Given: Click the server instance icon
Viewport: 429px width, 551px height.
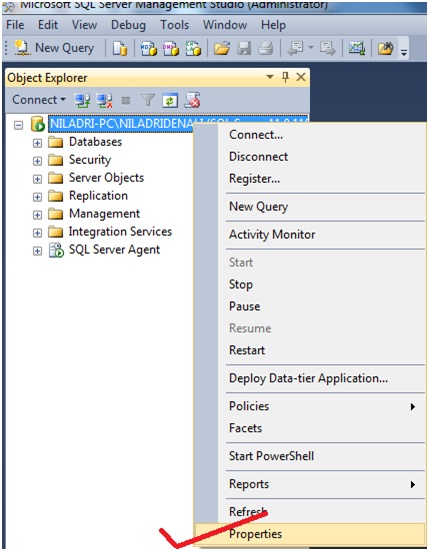Looking at the screenshot, I should pyautogui.click(x=38, y=124).
